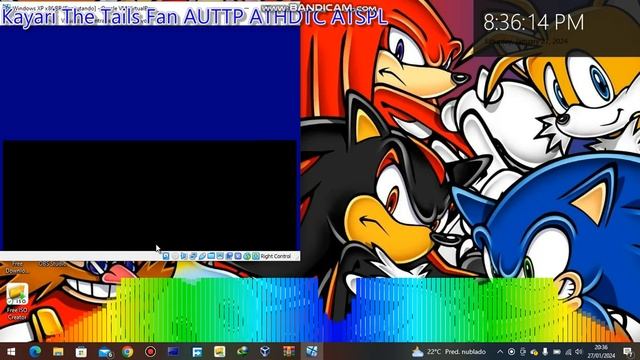Launch Google Chrome from the taskbar
The height and width of the screenshot is (360, 640).
click(127, 351)
